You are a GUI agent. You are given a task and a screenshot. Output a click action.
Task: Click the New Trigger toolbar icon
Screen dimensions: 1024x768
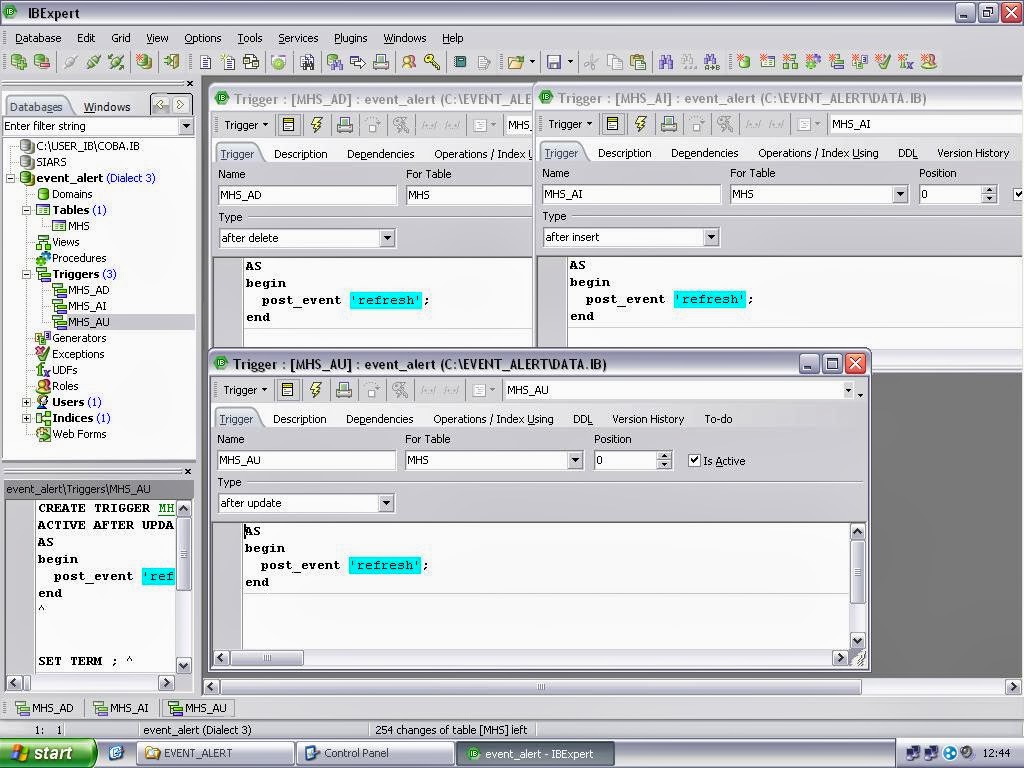pos(837,62)
